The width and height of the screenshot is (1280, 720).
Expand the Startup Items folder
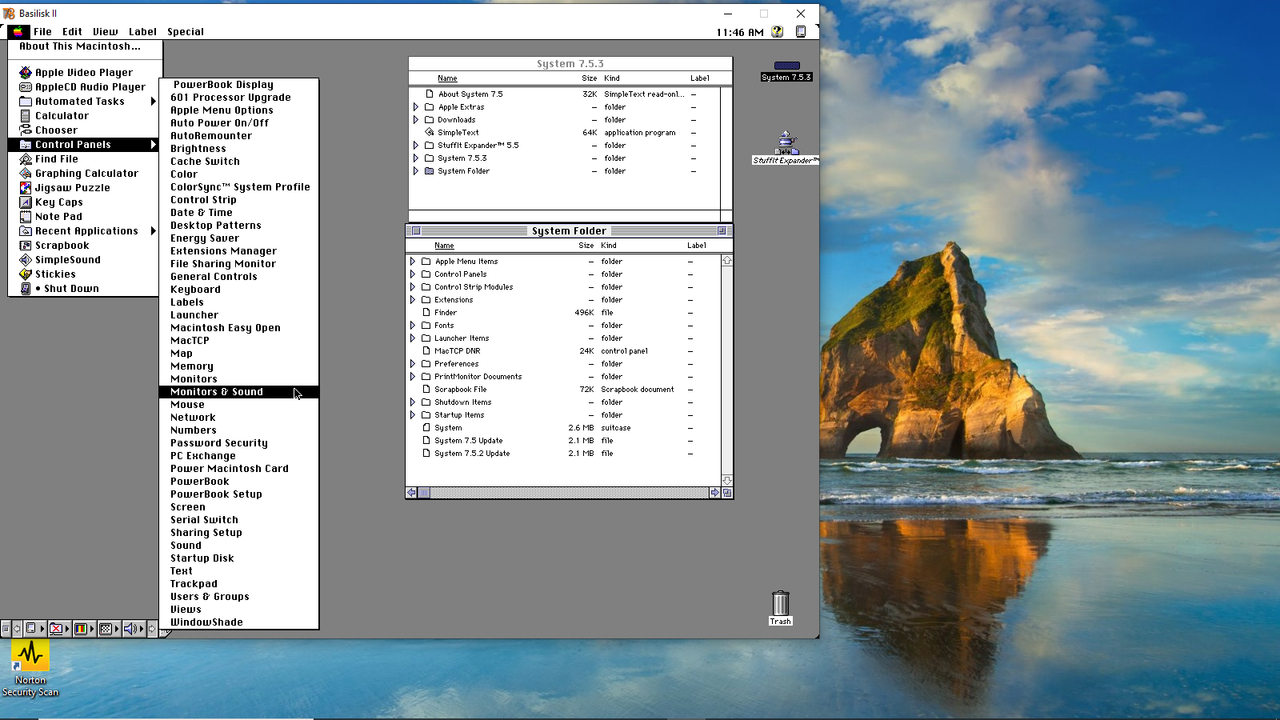coord(412,415)
